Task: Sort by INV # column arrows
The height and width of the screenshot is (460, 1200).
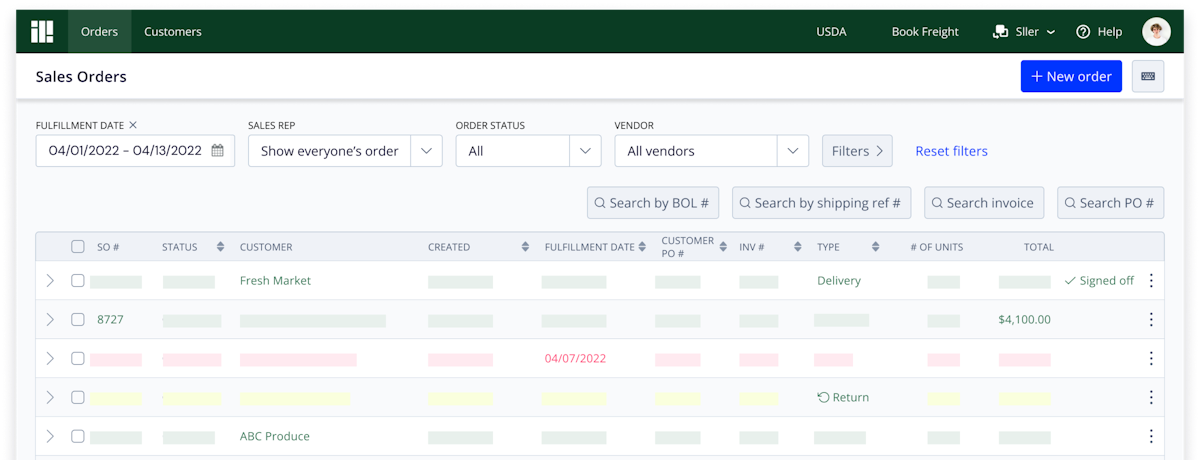Action: pos(797,247)
